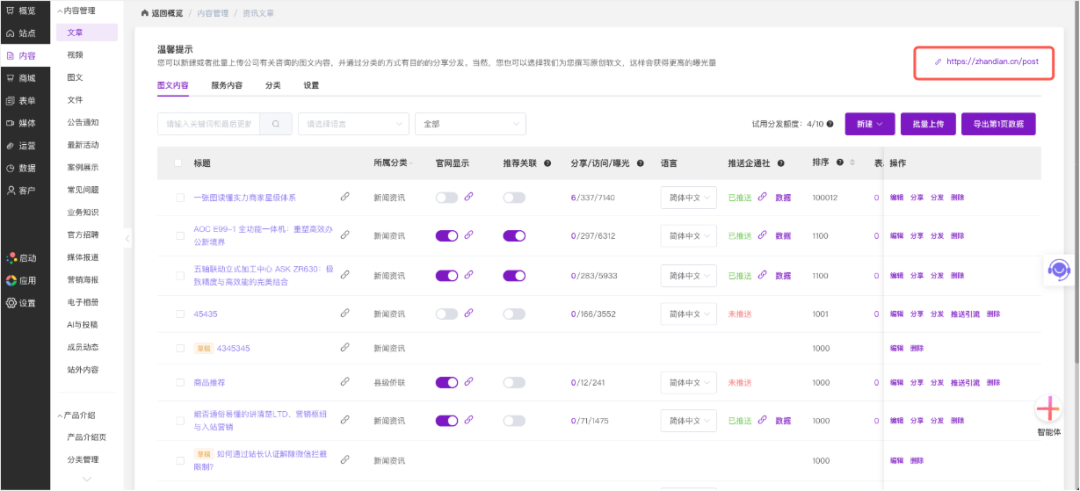The height and width of the screenshot is (491, 1080).
Task: Collapse the secondary sidebar with arrow handle
Action: (127, 238)
